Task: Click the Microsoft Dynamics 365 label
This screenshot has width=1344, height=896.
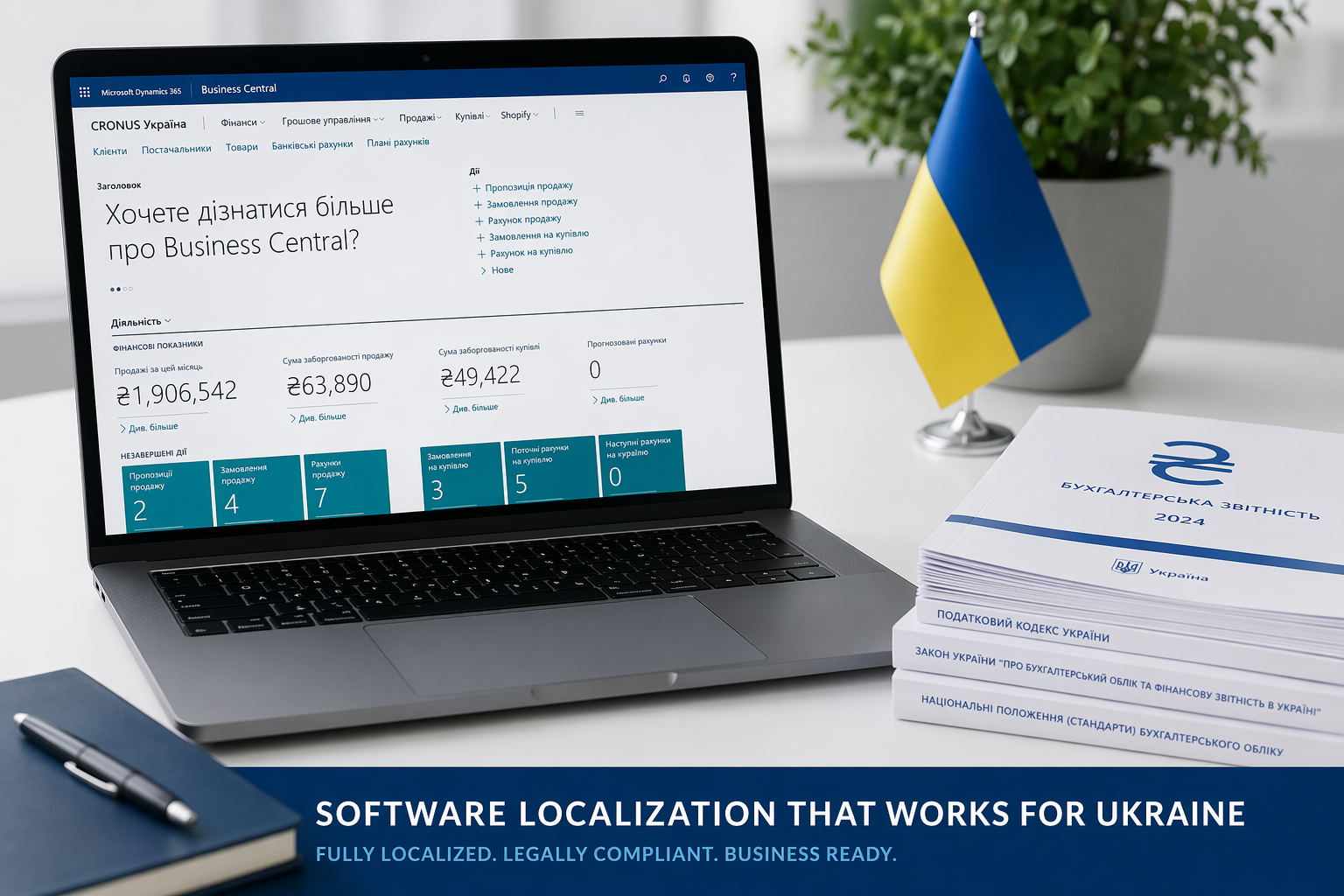Action: [141, 92]
